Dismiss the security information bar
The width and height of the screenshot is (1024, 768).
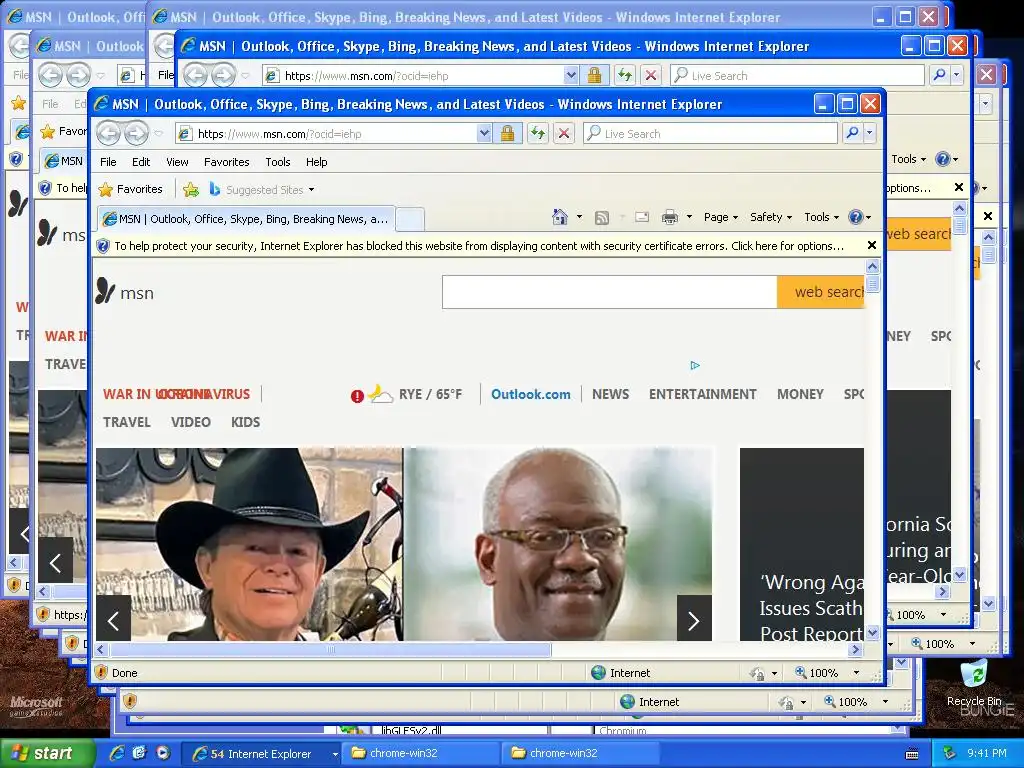click(x=871, y=246)
